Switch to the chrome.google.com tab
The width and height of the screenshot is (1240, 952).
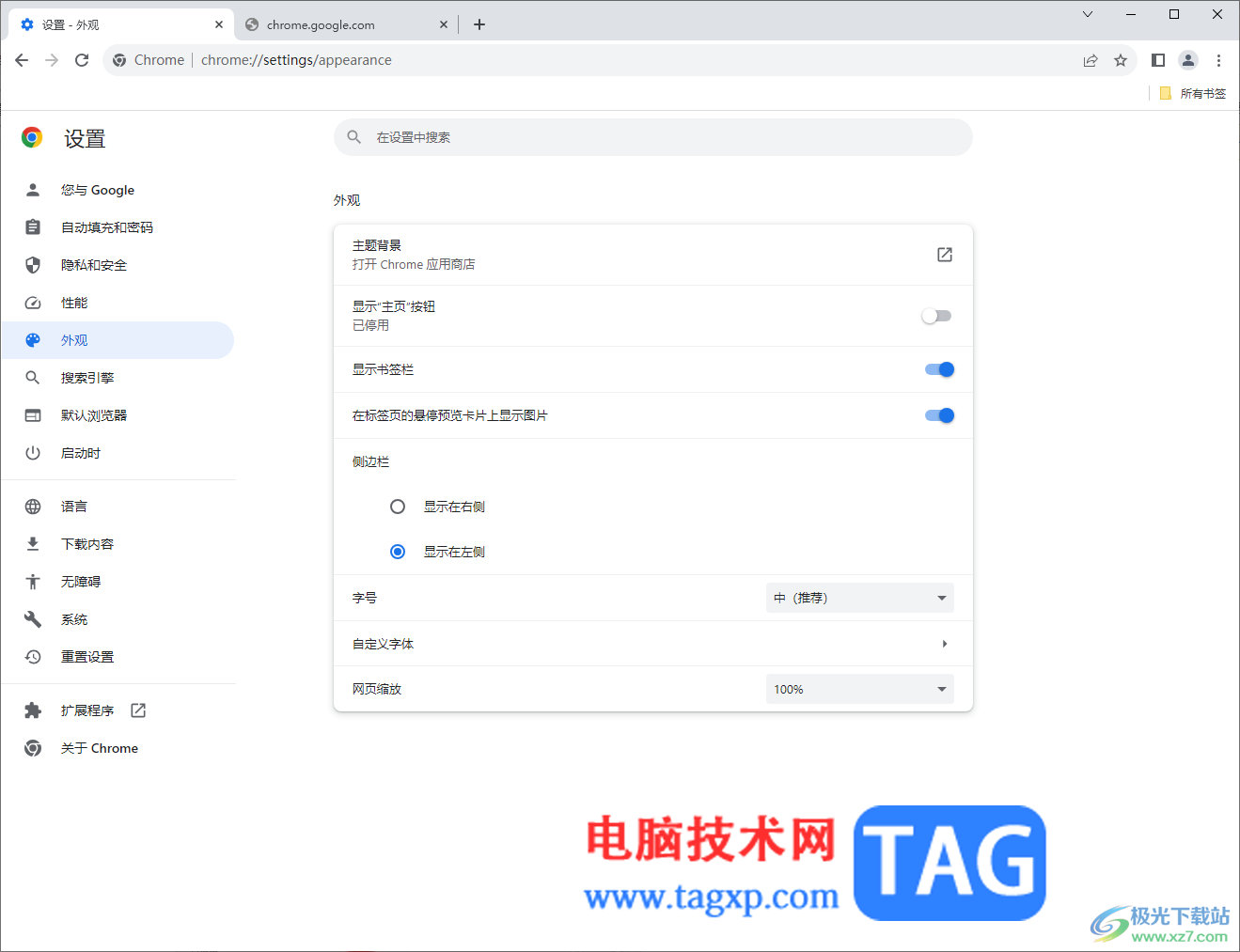click(346, 24)
